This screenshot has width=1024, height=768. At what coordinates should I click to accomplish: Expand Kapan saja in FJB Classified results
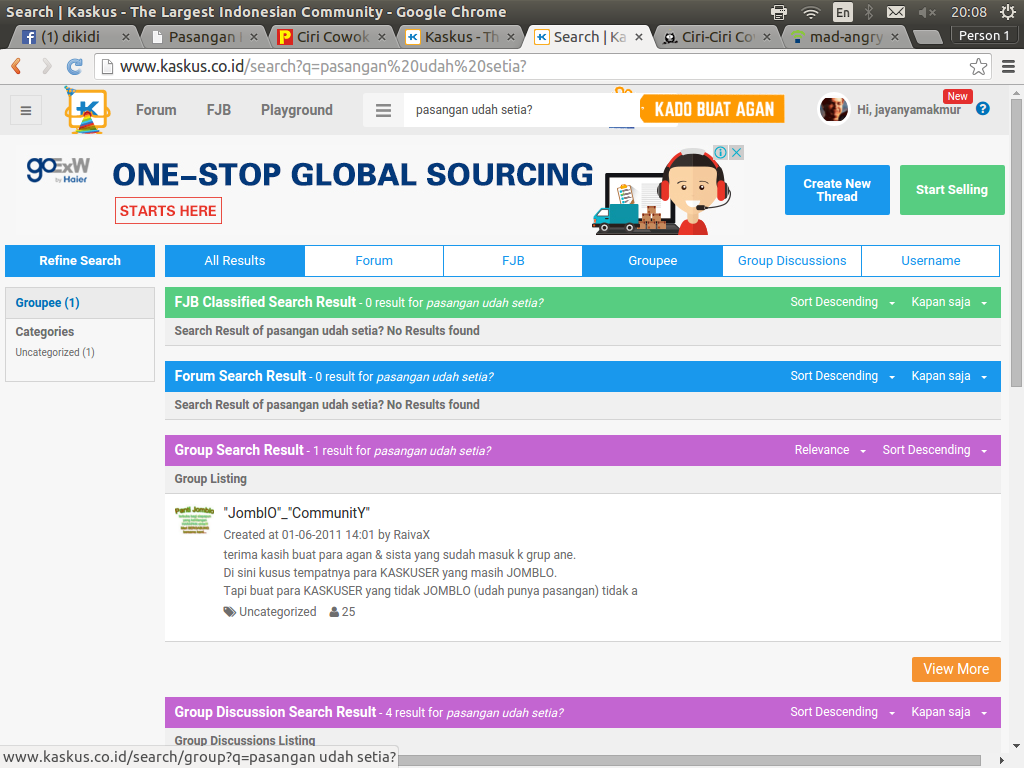click(x=950, y=302)
